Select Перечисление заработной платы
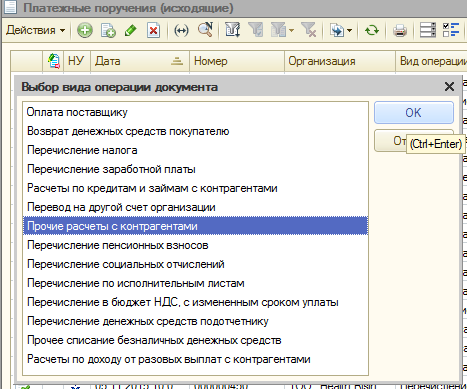467x389 pixels. coord(195,169)
